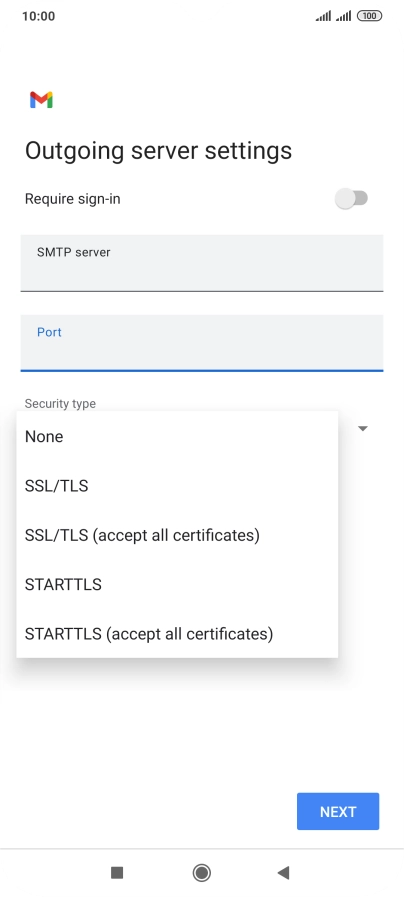Focus the SMTP server input field
The image size is (404, 897).
point(201,263)
